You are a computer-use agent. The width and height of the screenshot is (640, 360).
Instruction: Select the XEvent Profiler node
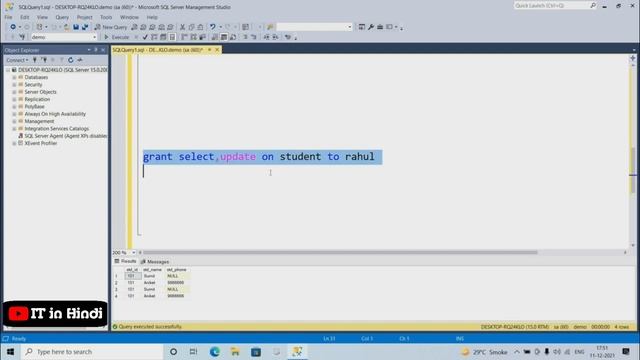41,143
